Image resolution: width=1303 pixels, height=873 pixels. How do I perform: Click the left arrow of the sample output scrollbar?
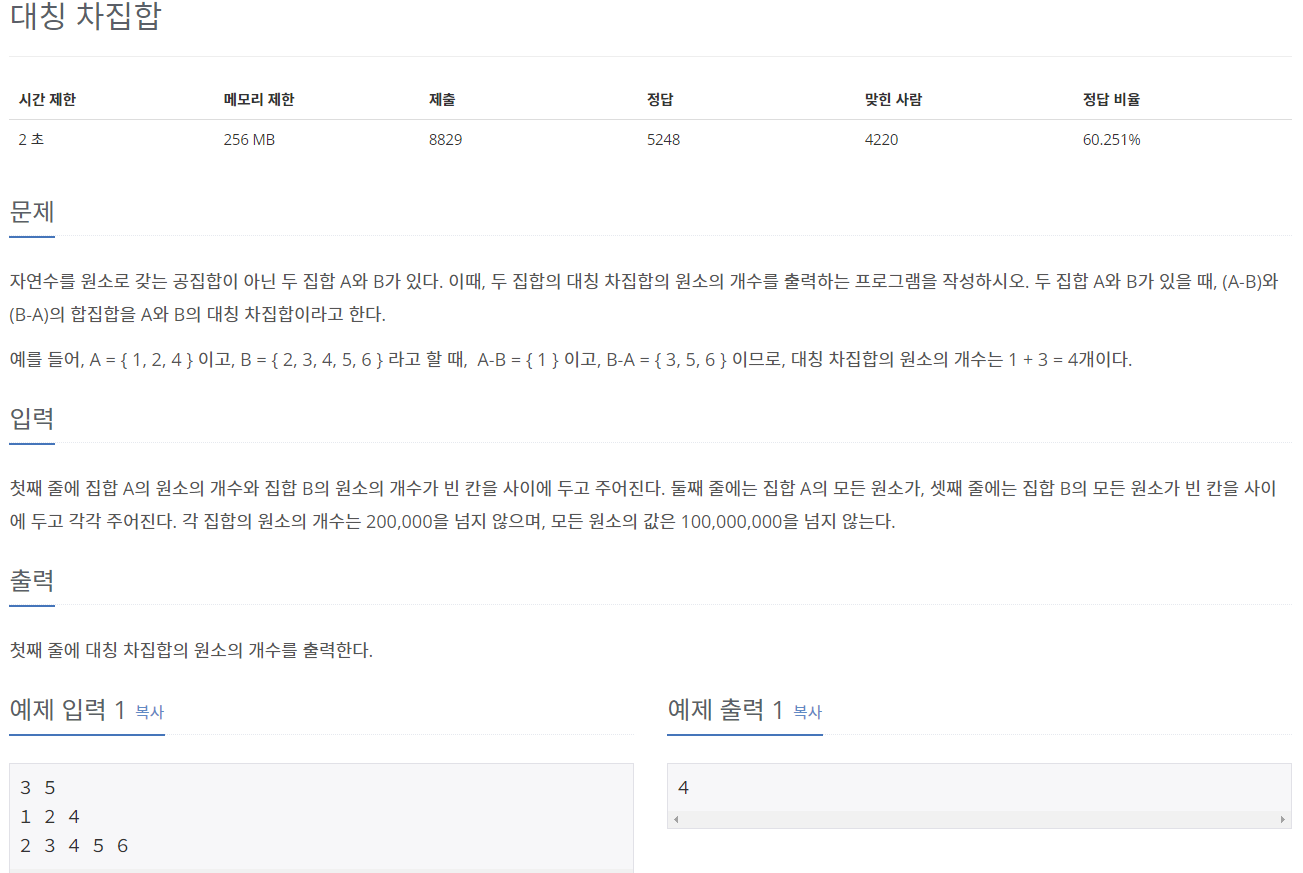pyautogui.click(x=677, y=819)
